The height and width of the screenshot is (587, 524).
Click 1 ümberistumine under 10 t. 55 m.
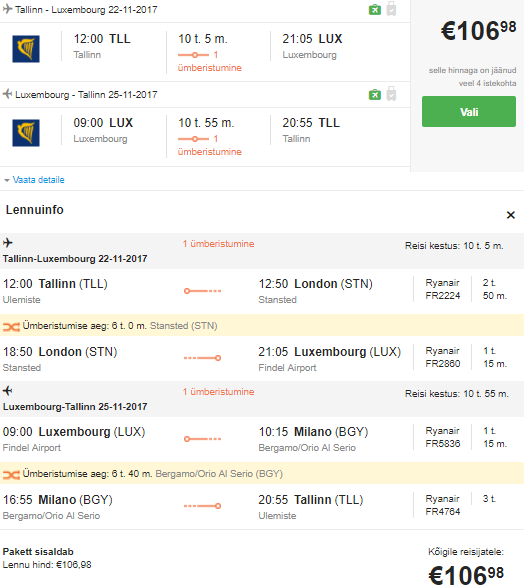pyautogui.click(x=210, y=145)
